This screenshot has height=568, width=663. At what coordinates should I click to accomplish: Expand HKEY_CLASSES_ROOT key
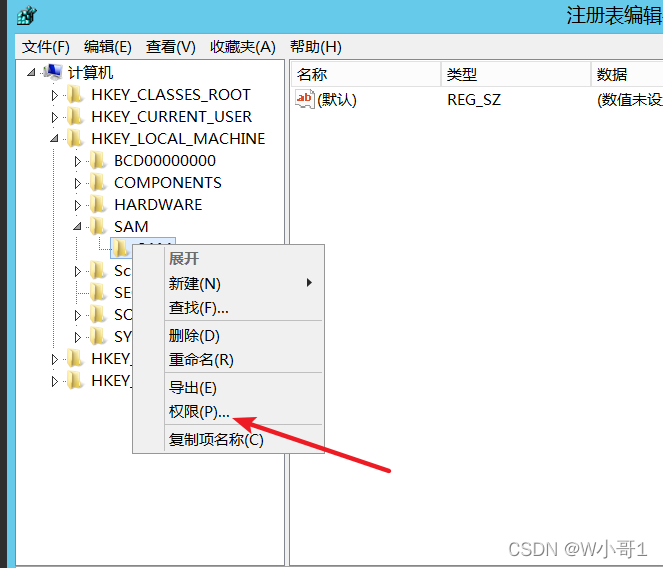point(55,95)
